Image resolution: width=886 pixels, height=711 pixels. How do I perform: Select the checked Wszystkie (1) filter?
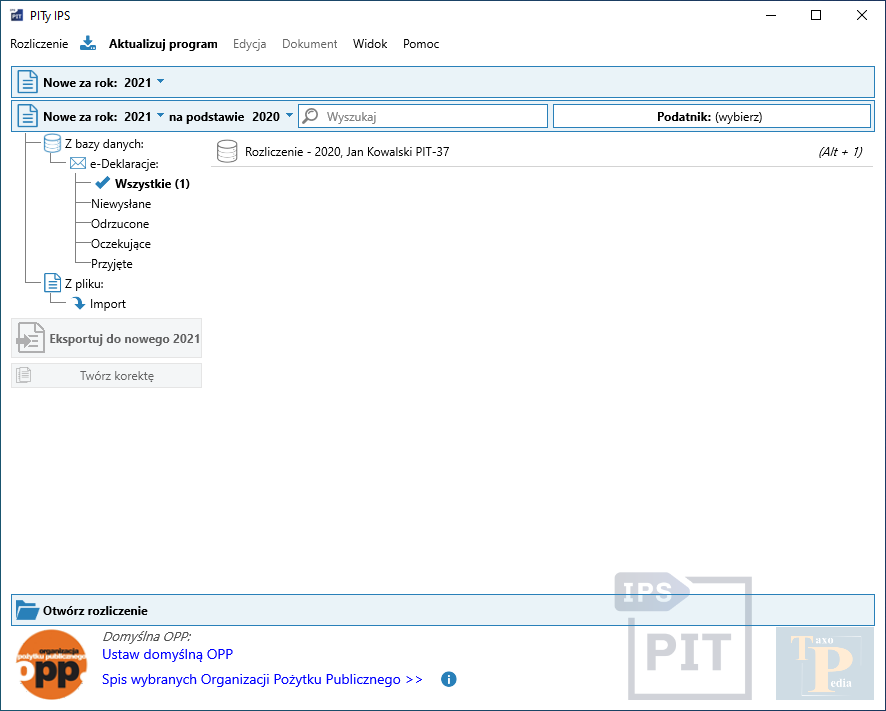pyautogui.click(x=151, y=184)
